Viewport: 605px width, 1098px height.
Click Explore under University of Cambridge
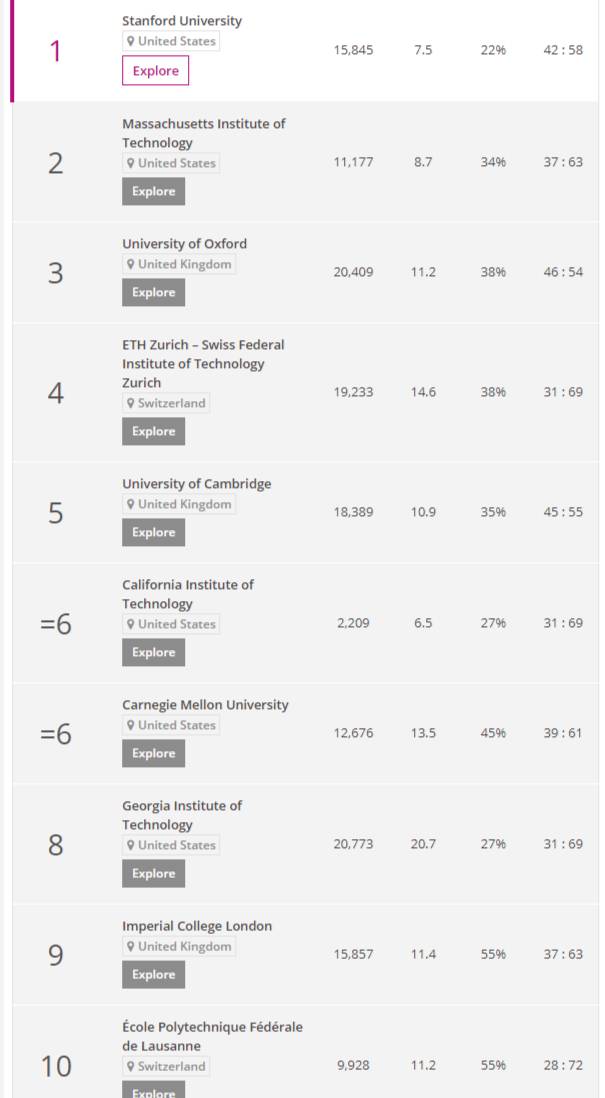153,532
